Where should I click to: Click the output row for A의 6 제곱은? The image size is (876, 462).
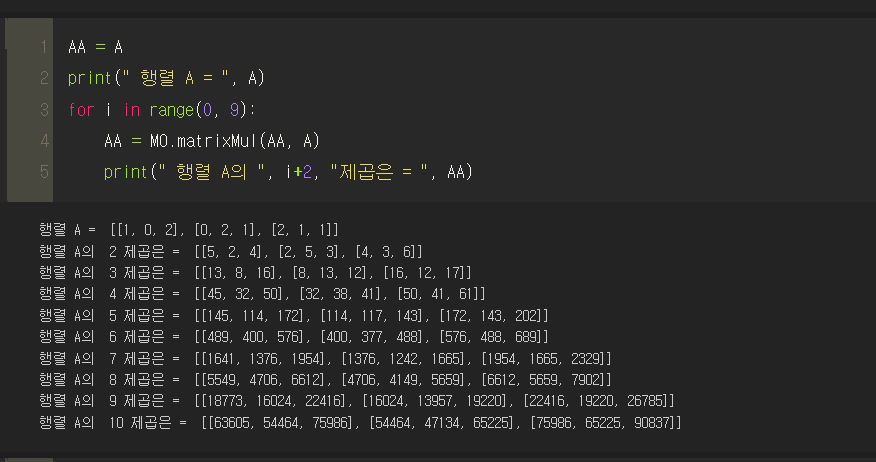coord(294,337)
